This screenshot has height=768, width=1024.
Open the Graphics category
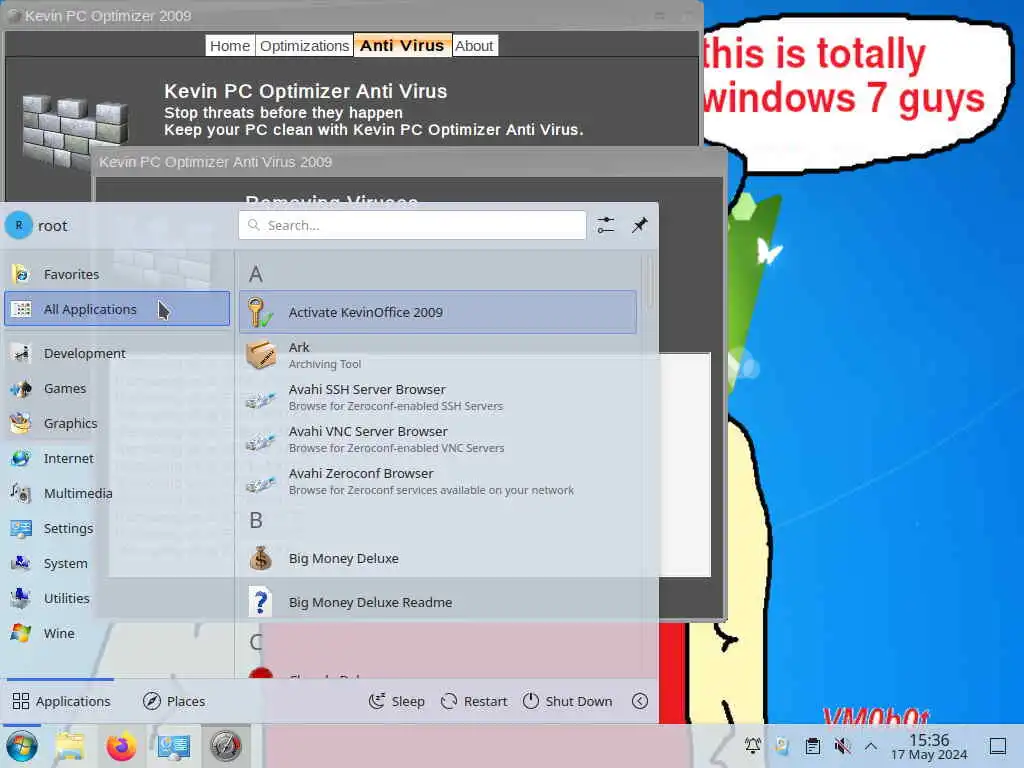(117, 423)
